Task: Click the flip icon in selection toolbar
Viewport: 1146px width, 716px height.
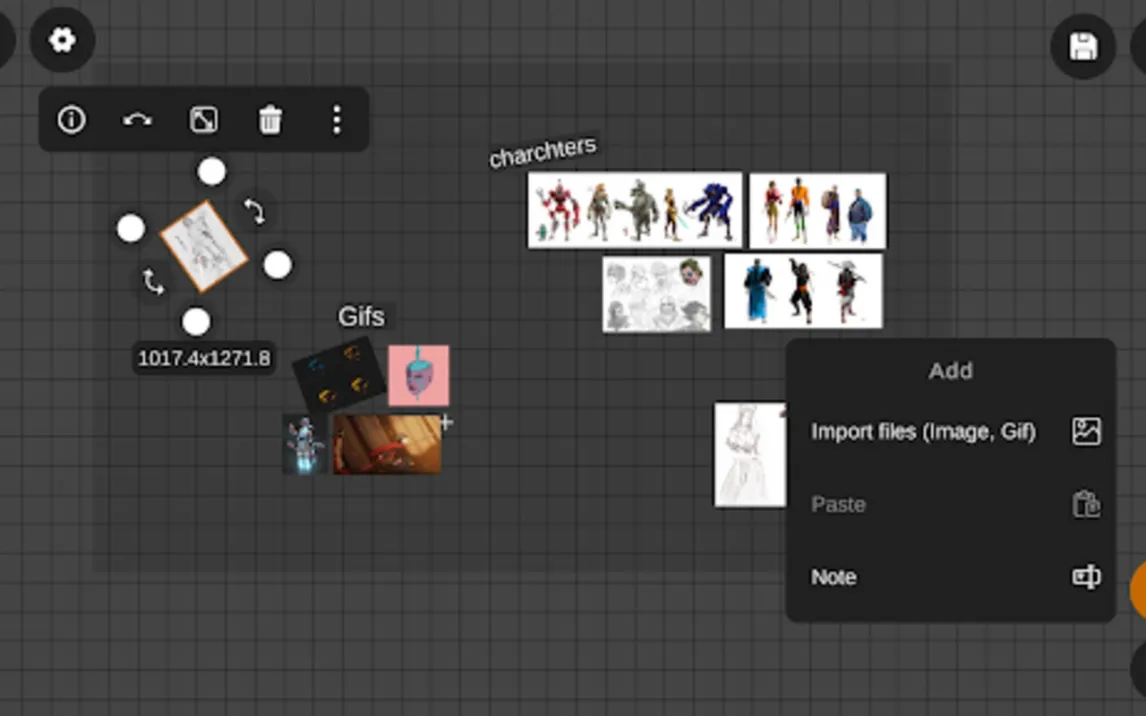Action: click(x=137, y=120)
